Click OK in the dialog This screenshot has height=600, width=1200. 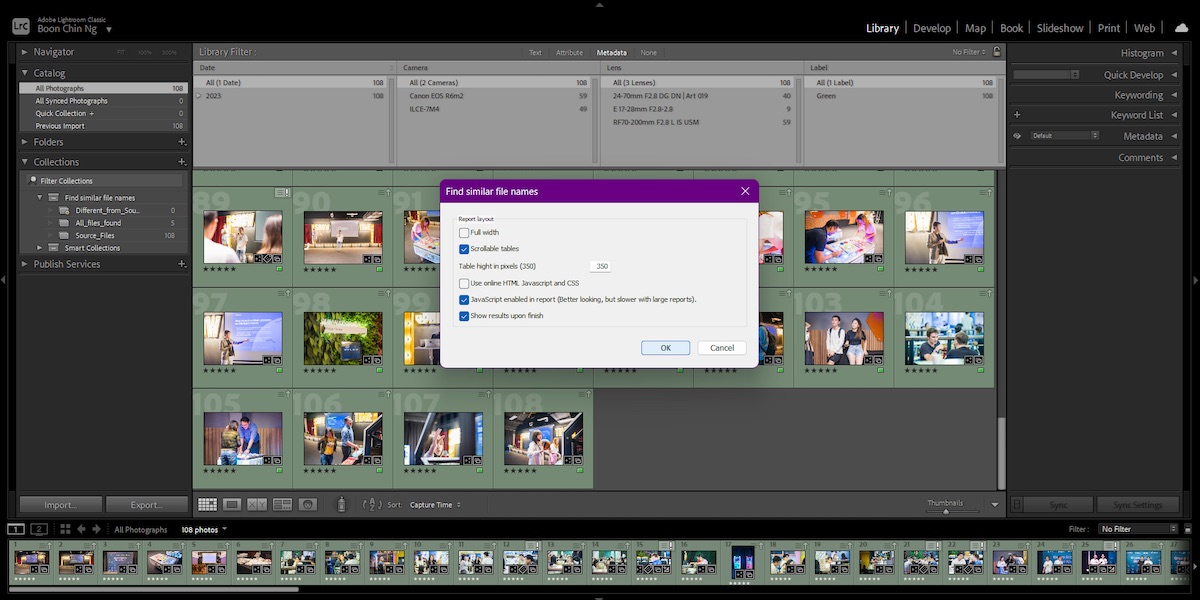tap(664, 347)
